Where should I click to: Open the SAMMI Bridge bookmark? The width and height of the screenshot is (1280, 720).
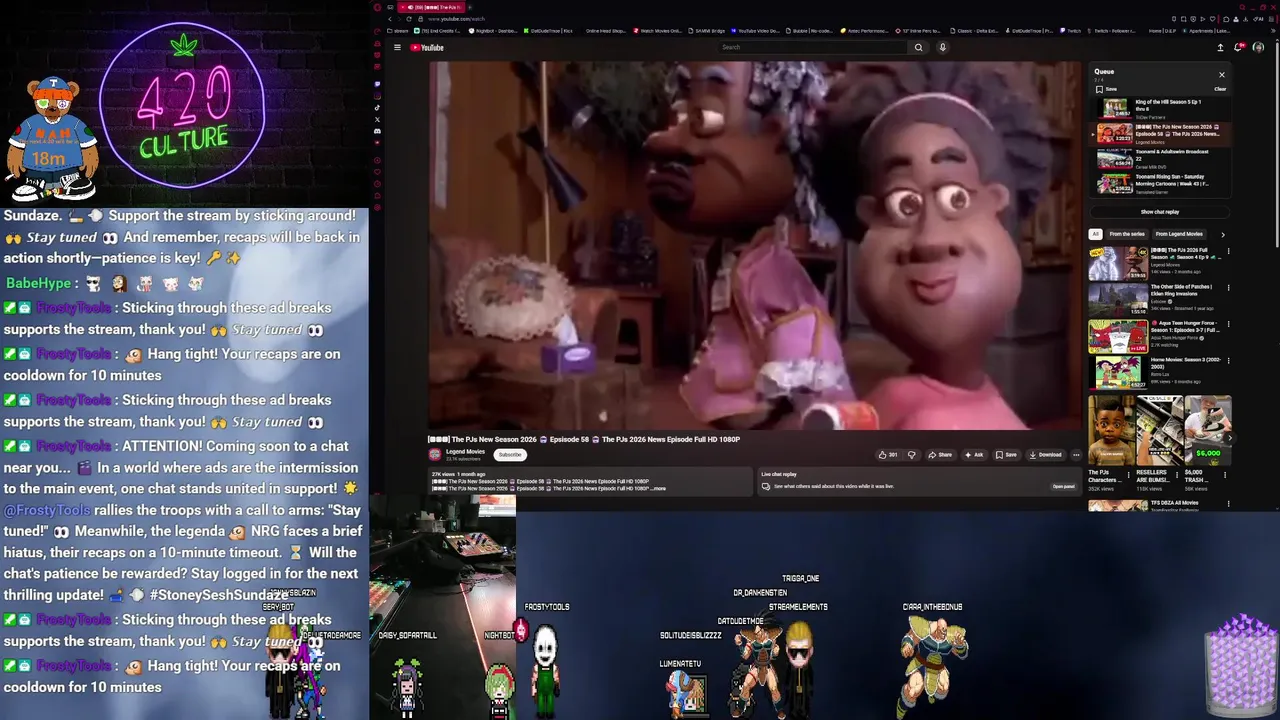(706, 31)
